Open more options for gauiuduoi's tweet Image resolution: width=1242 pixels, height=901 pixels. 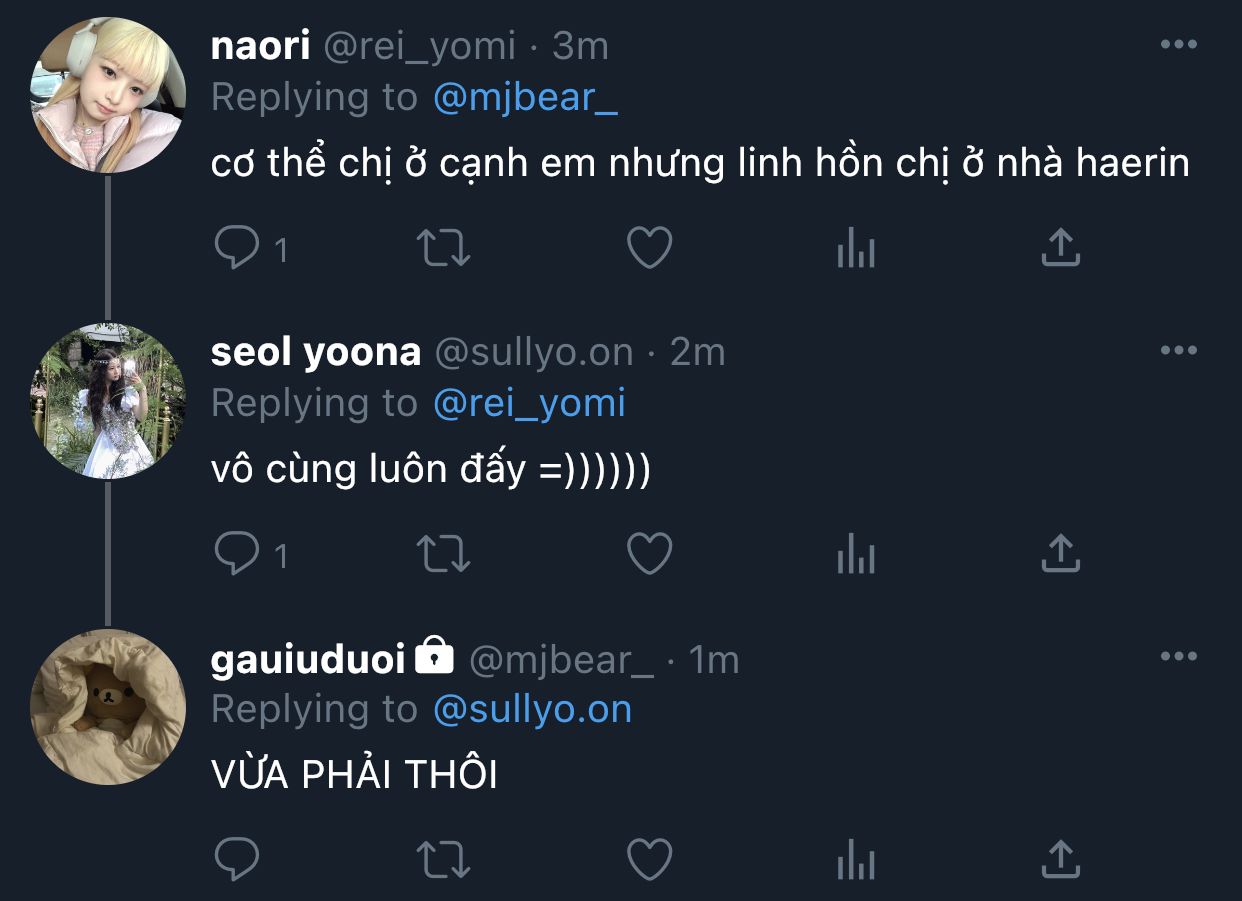coord(1178,657)
